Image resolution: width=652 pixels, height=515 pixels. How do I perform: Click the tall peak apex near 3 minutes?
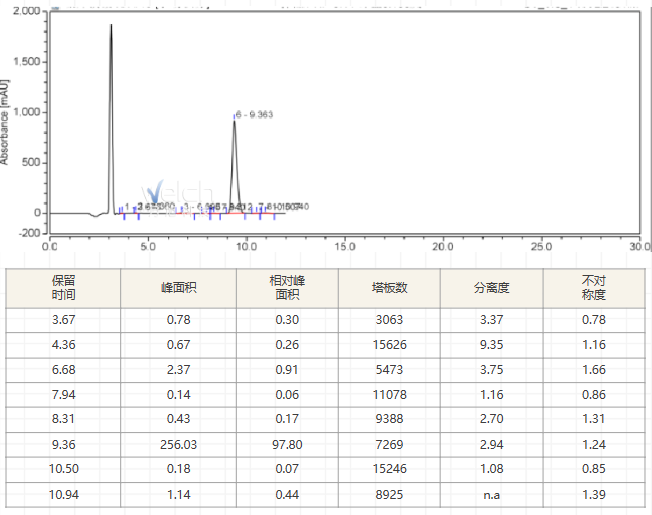tap(111, 26)
